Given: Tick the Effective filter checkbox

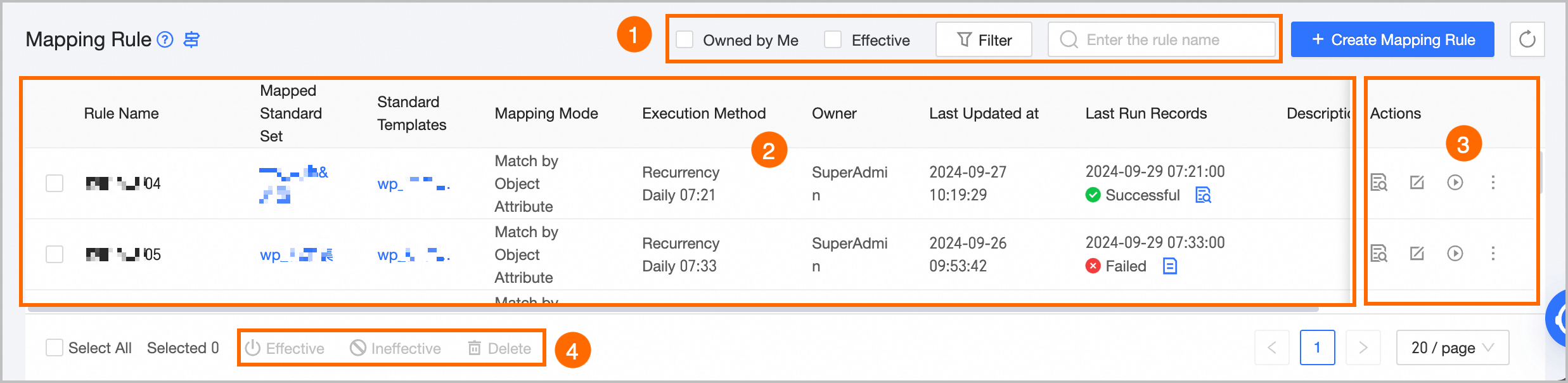Looking at the screenshot, I should (833, 40).
